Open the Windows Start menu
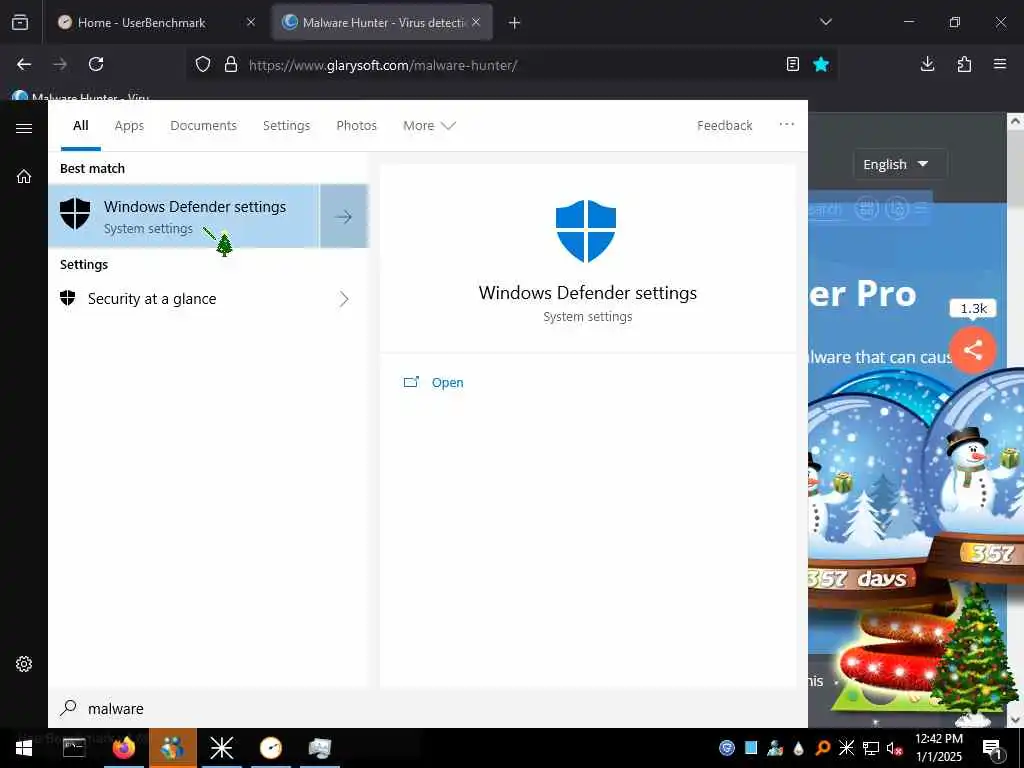The image size is (1024, 768). tap(24, 748)
